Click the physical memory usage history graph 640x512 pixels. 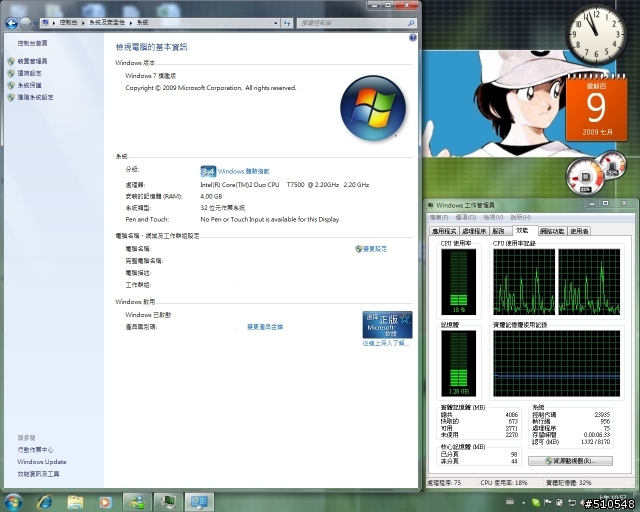[x=556, y=363]
